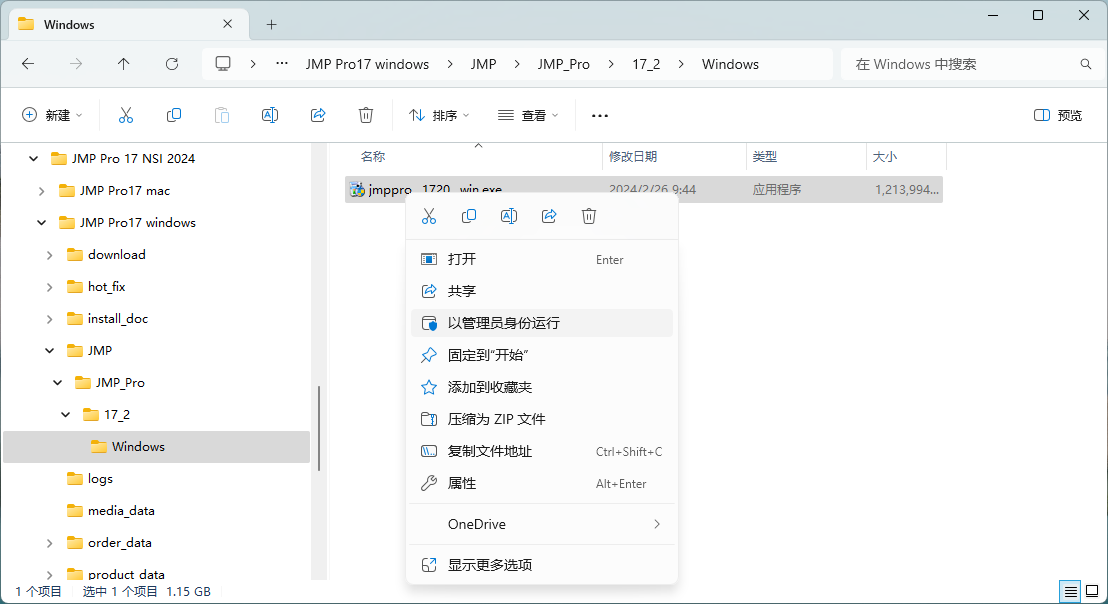Viewport: 1108px width, 604px height.
Task: Choose 压缩为 ZIP 文件 option
Action: (542, 419)
